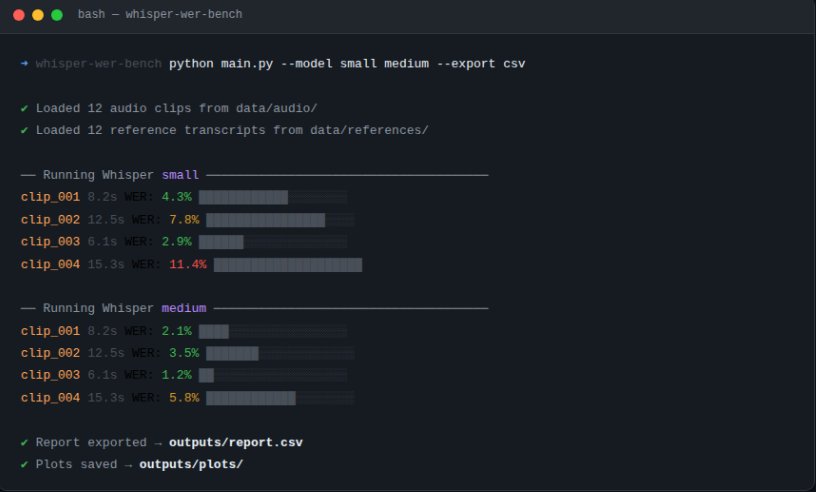Click the 'Running Whisper small' section header
This screenshot has width=816, height=492.
(254, 175)
